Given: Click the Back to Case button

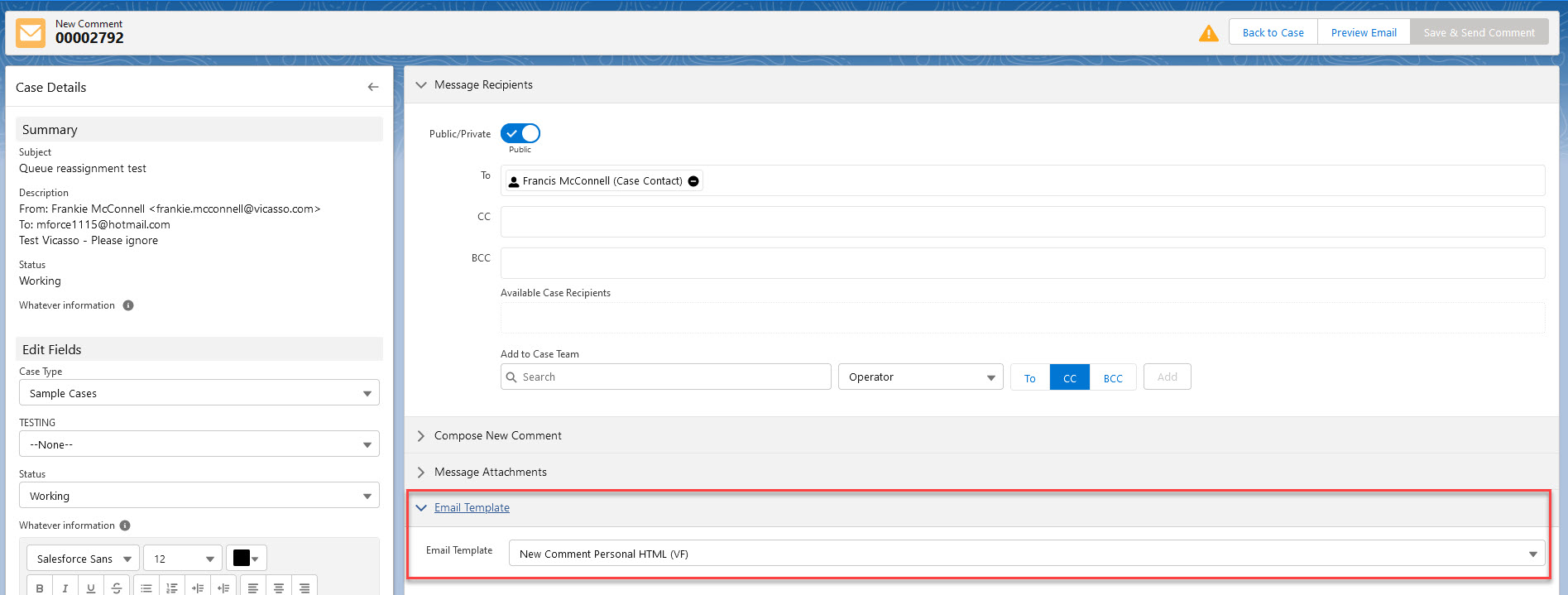Looking at the screenshot, I should [1273, 33].
